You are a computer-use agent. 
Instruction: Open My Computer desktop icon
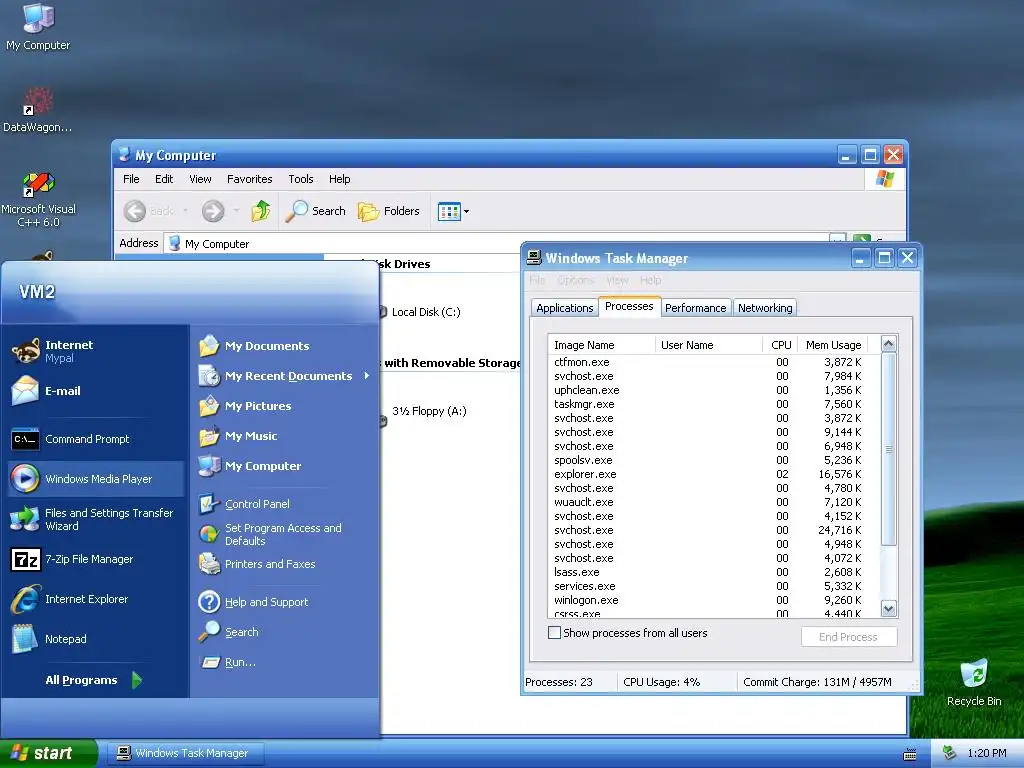click(38, 27)
